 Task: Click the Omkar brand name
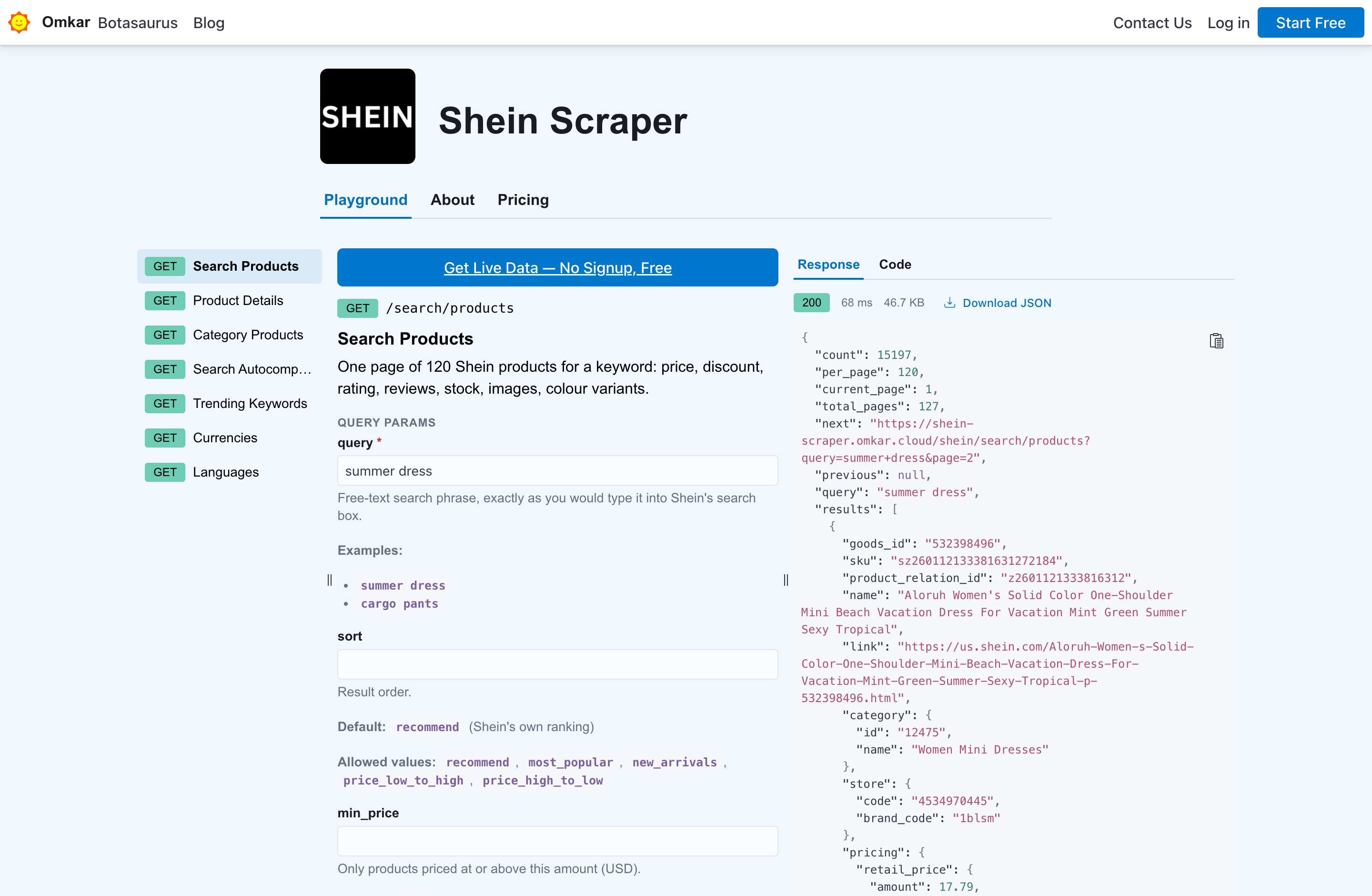coord(66,22)
